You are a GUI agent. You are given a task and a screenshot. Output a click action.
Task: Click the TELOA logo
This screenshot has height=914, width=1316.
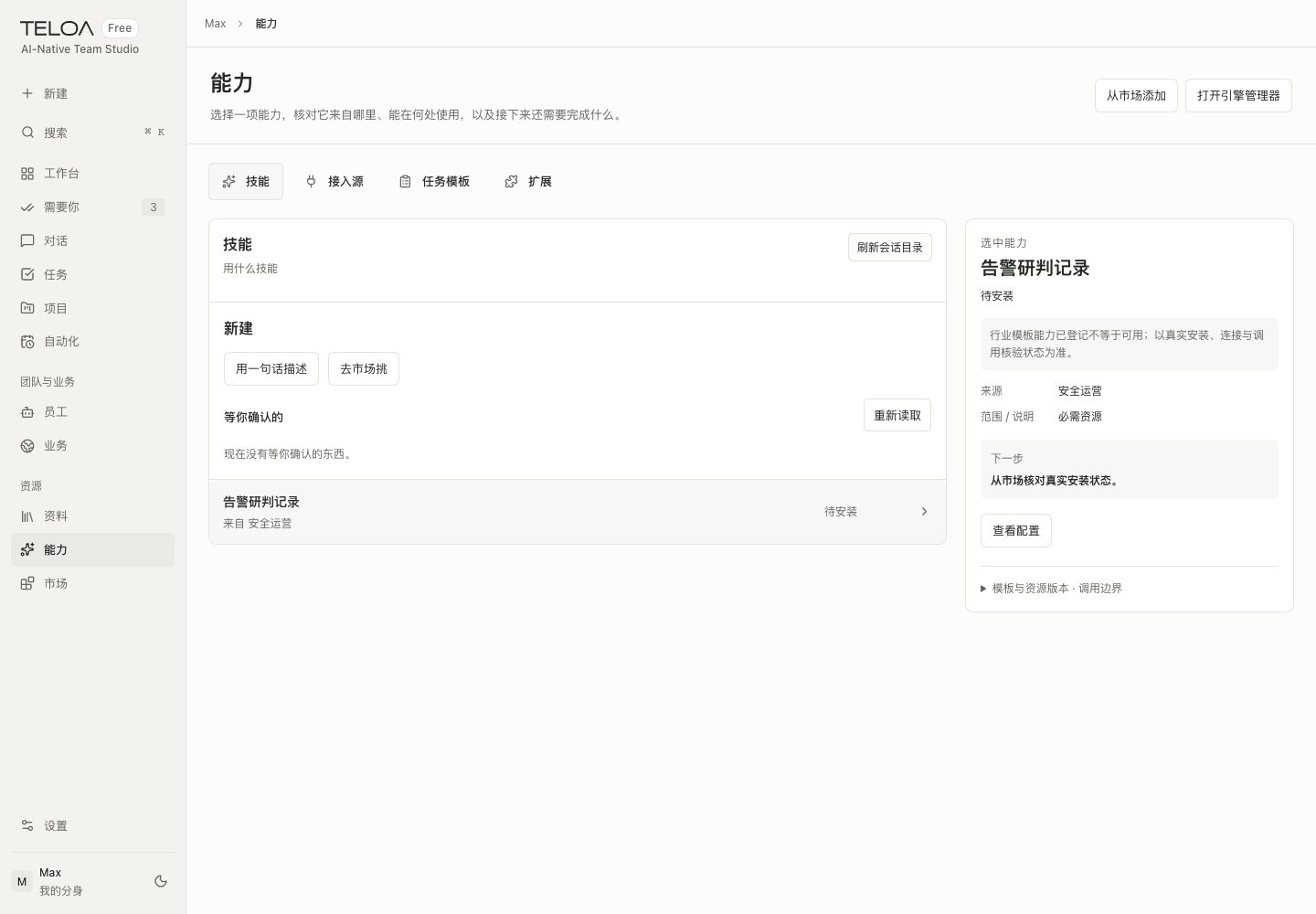(x=57, y=28)
